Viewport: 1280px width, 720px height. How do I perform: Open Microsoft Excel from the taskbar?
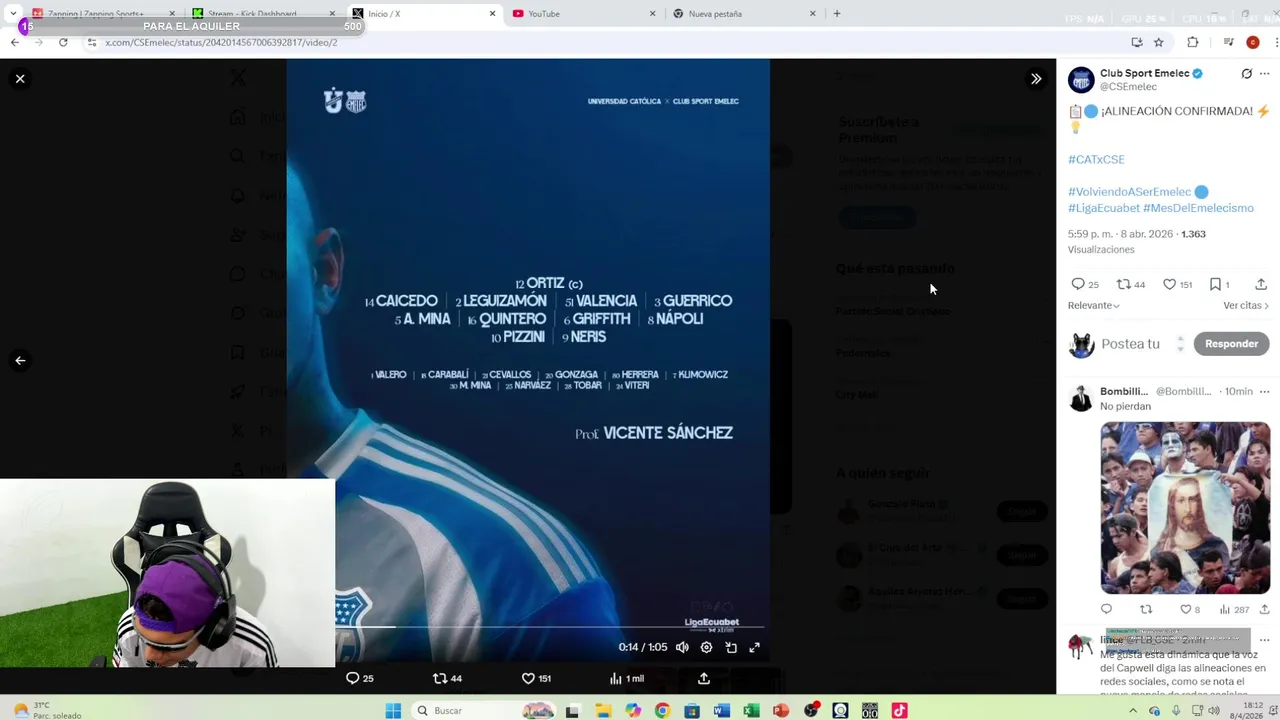click(x=751, y=711)
